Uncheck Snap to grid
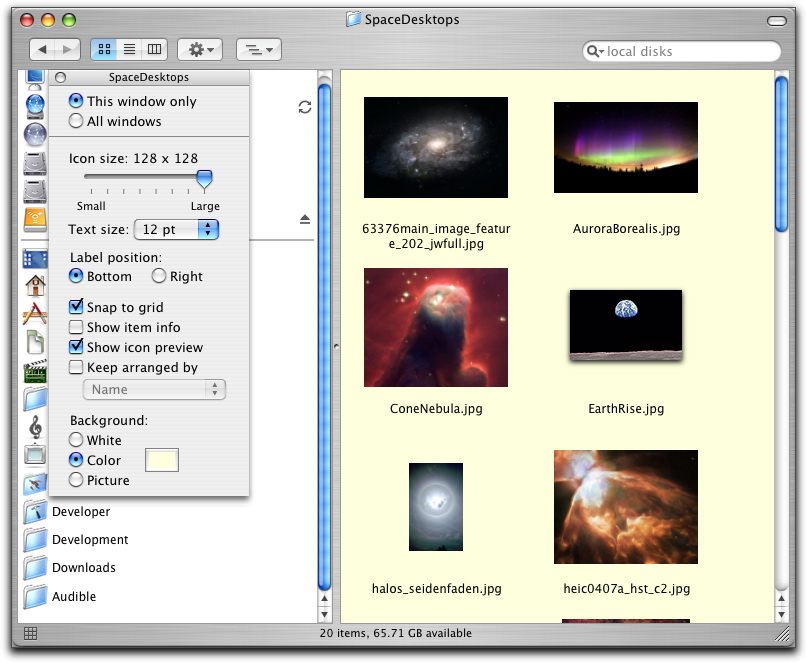Image resolution: width=807 pixels, height=663 pixels. tap(76, 308)
